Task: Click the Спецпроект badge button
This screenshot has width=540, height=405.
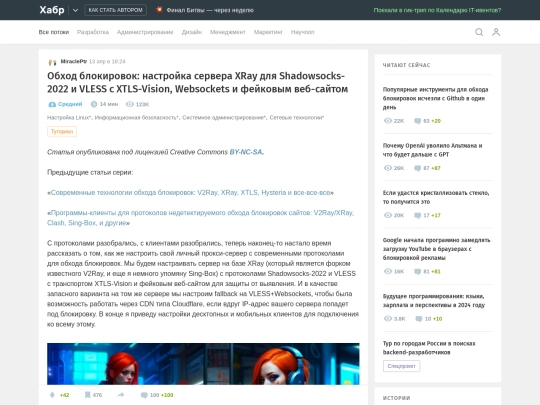Action: [x=401, y=366]
